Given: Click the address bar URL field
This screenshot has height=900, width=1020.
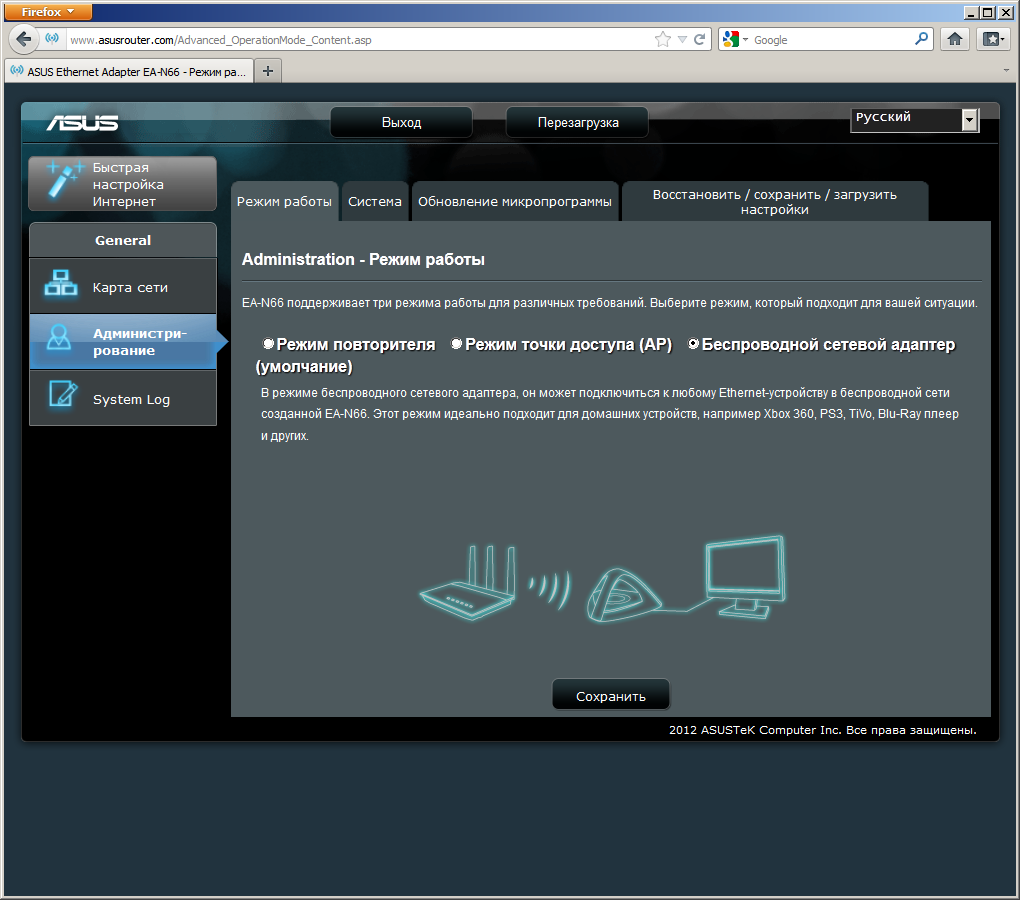Looking at the screenshot, I should (x=360, y=40).
